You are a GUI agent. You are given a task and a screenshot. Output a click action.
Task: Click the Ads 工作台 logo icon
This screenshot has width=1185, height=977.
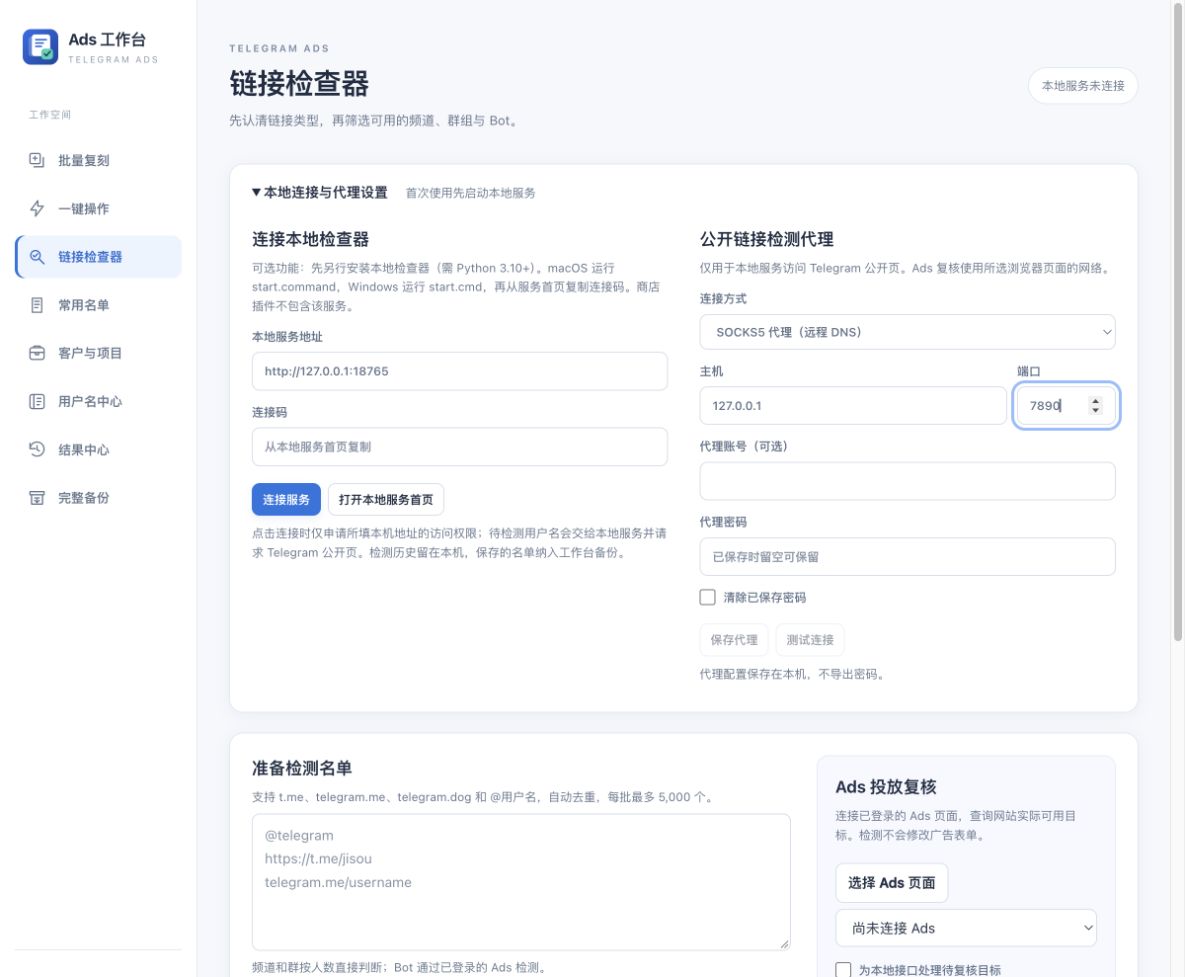click(40, 47)
